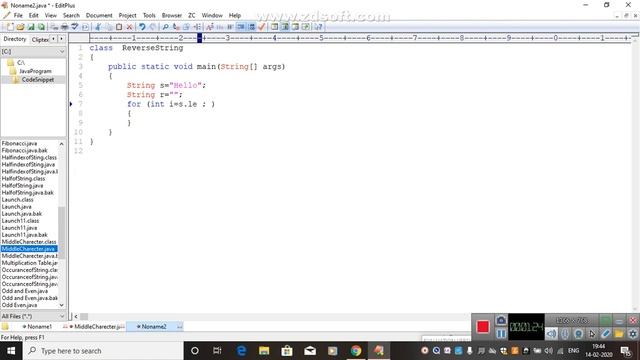Toggle recorder webcam overlay
Screen dimensions: 640x360
point(578,334)
